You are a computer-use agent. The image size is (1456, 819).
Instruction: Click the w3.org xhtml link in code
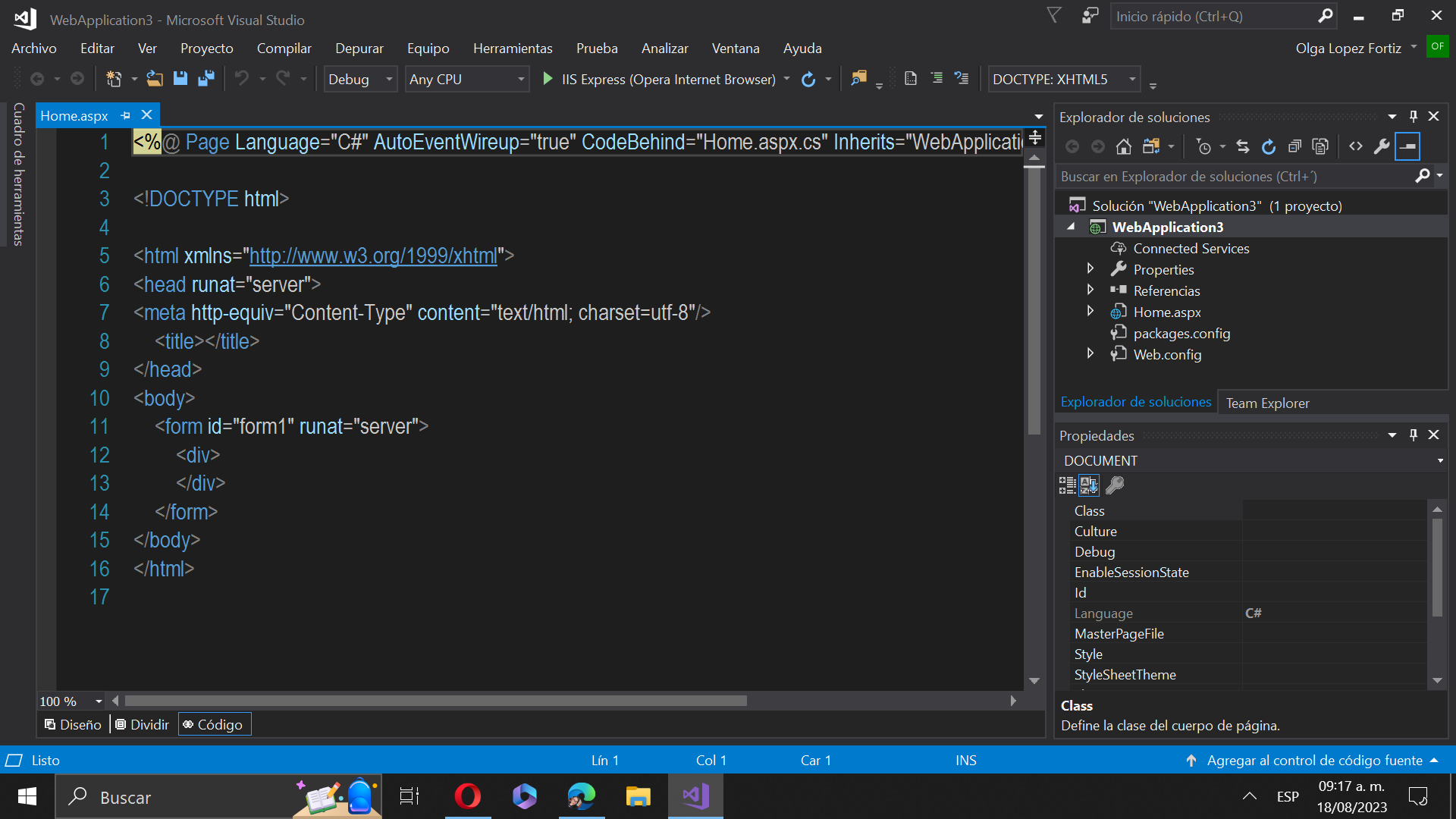(373, 256)
